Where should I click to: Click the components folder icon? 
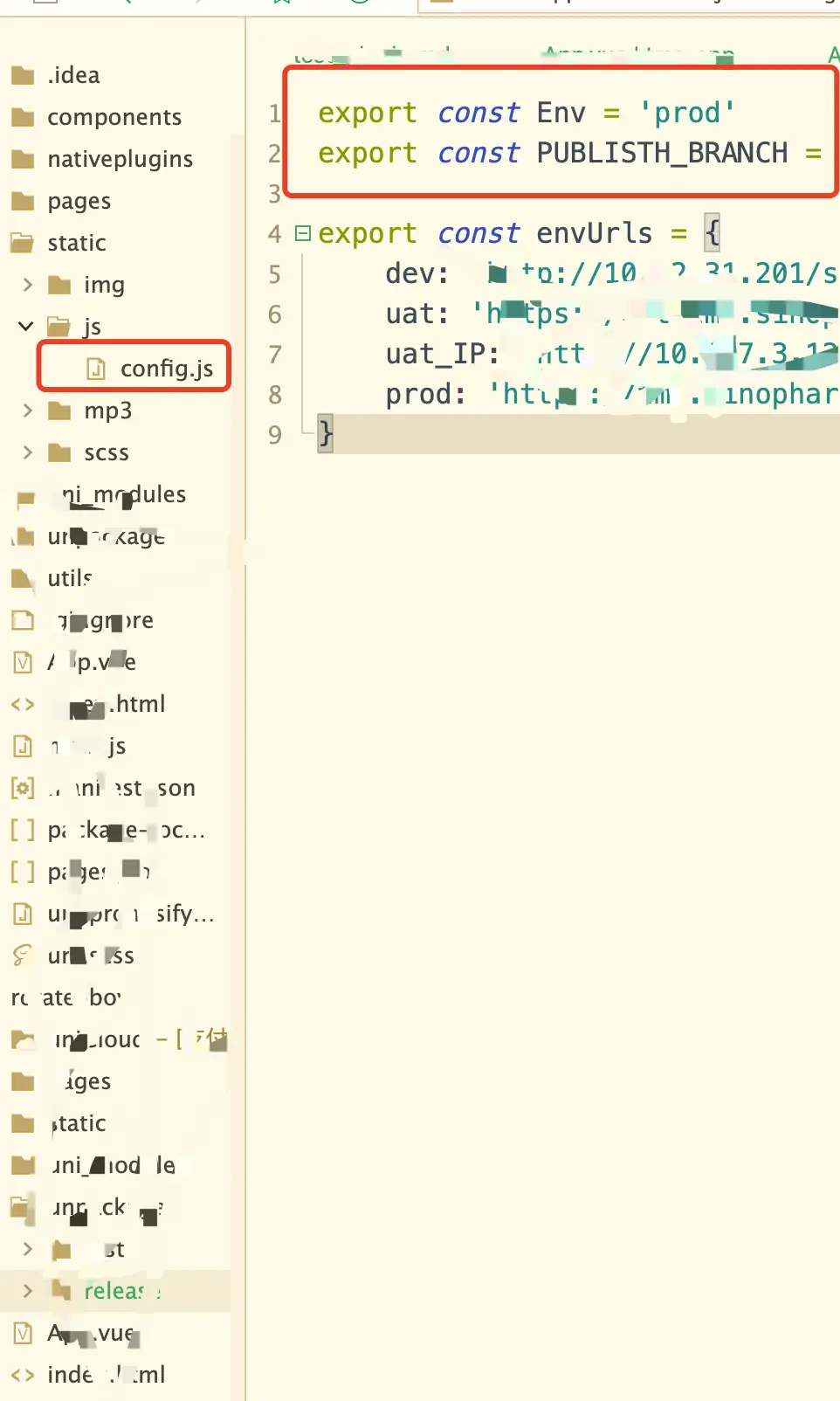coord(23,117)
